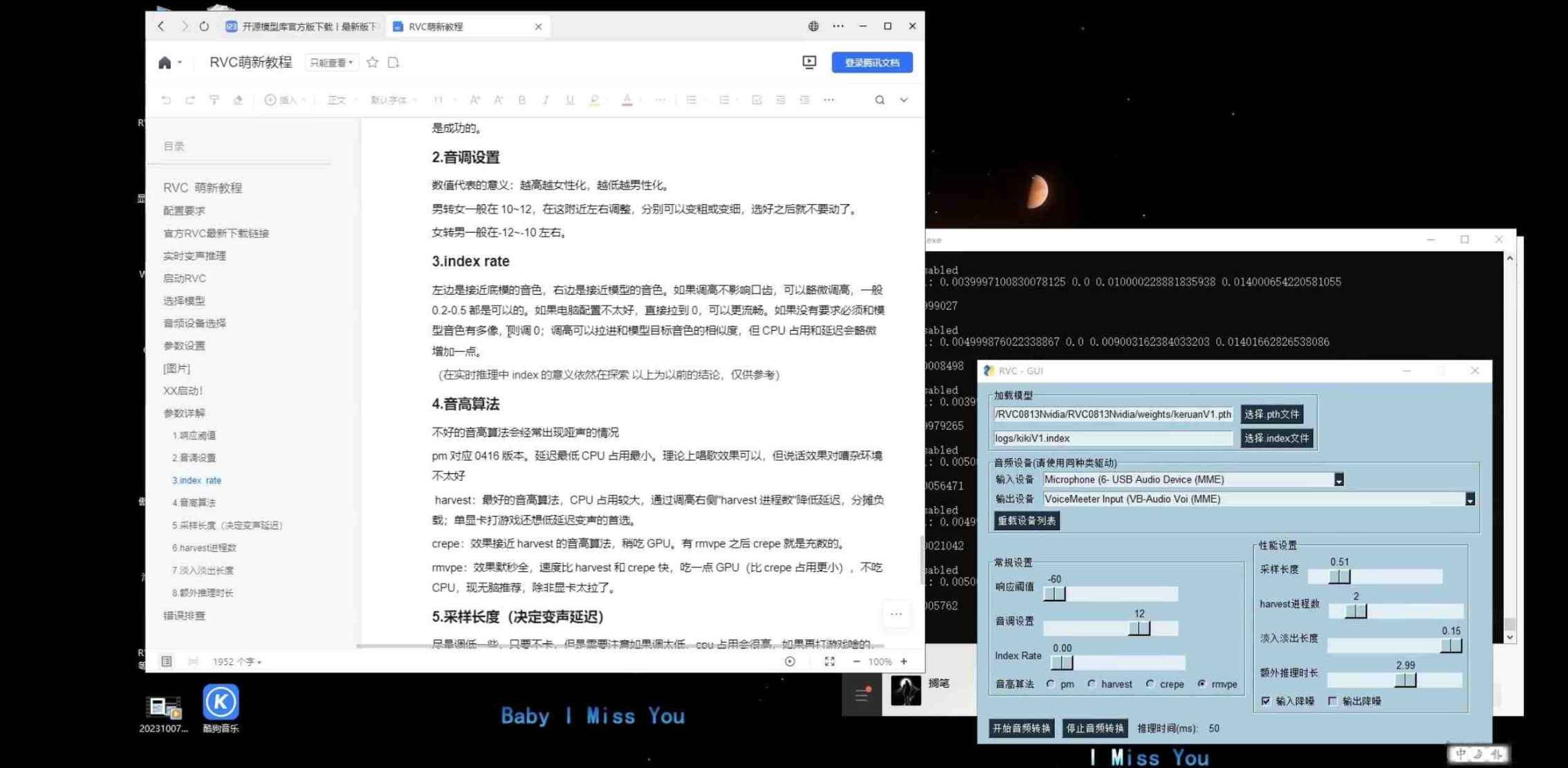
Task: Open the font color icon in the toolbar
Action: [627, 100]
